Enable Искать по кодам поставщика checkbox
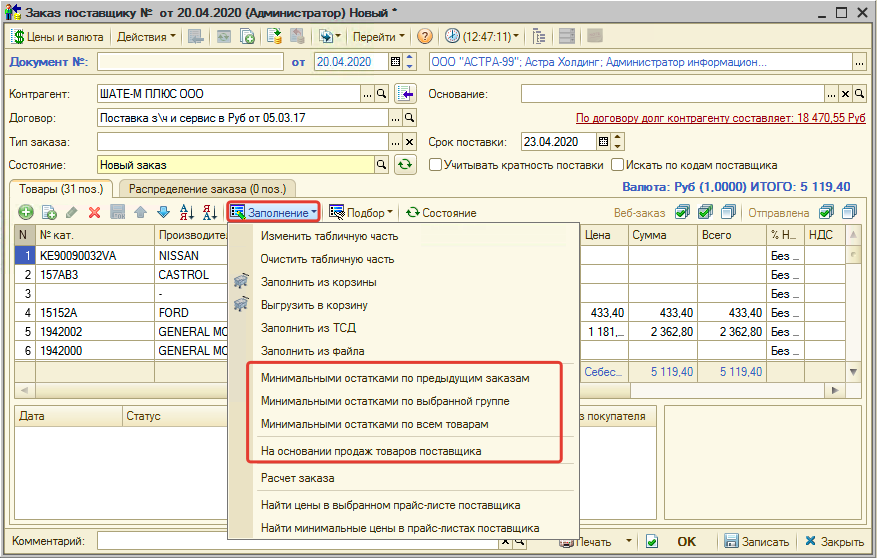The width and height of the screenshot is (877, 558). click(617, 165)
